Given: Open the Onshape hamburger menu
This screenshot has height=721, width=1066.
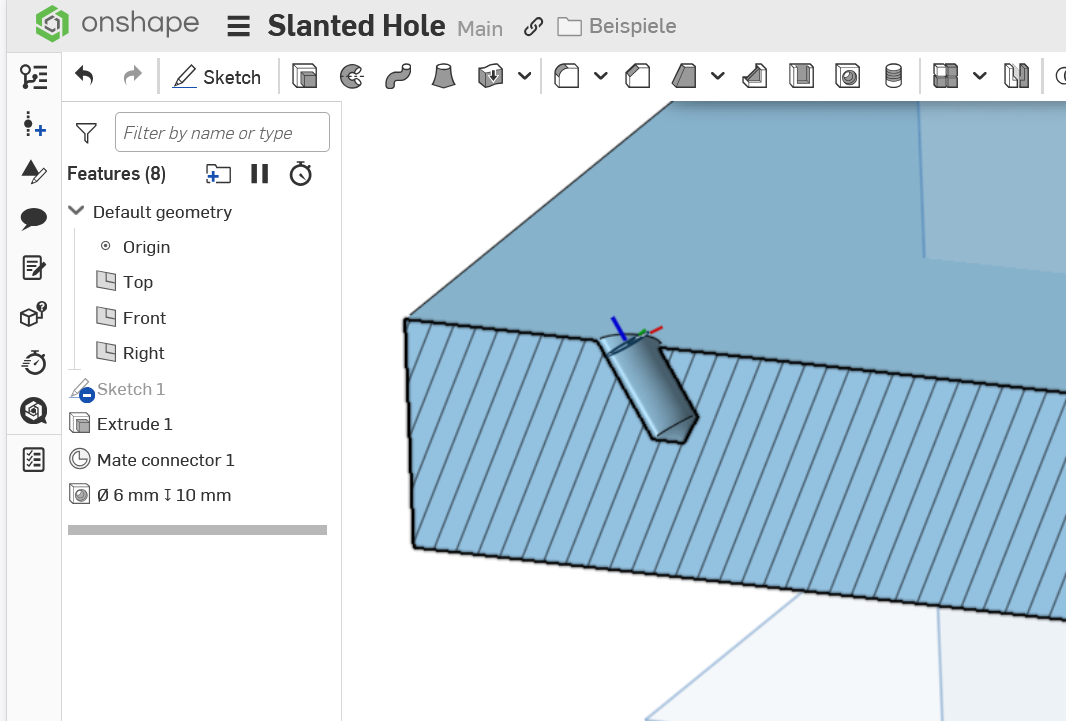Looking at the screenshot, I should pos(238,26).
